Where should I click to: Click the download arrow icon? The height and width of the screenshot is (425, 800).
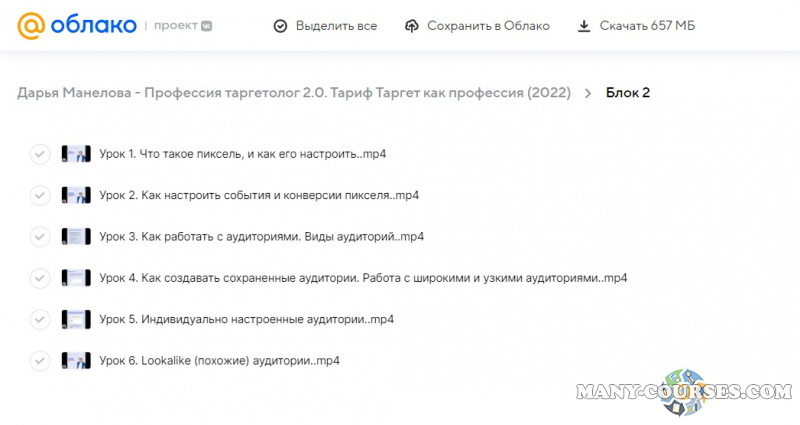pyautogui.click(x=584, y=26)
